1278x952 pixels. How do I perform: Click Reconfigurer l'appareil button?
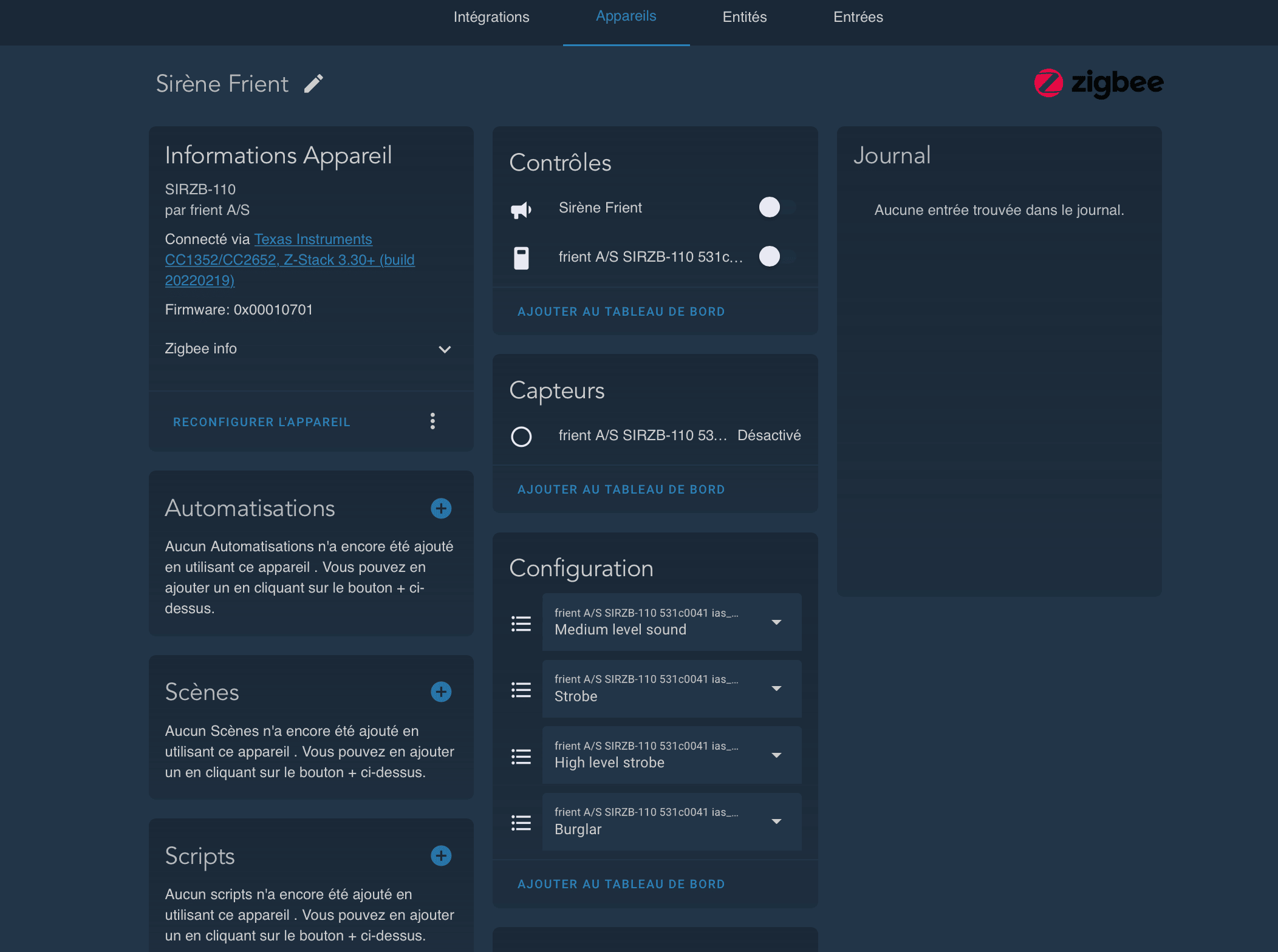[262, 422]
